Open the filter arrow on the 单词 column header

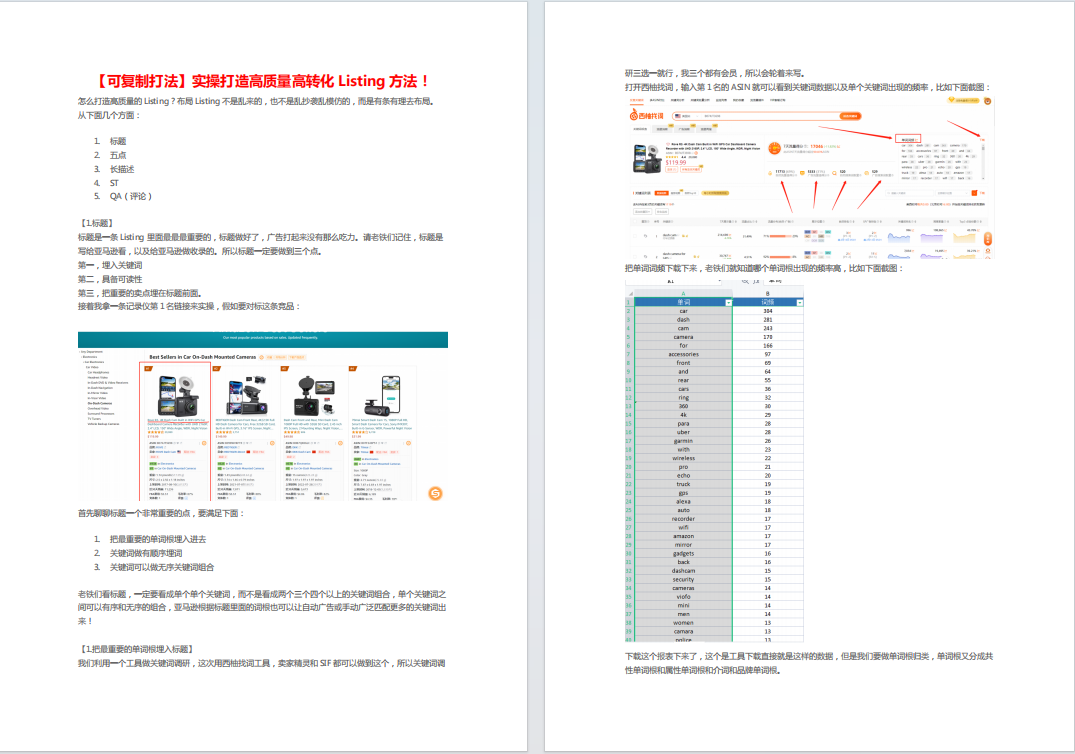728,302
